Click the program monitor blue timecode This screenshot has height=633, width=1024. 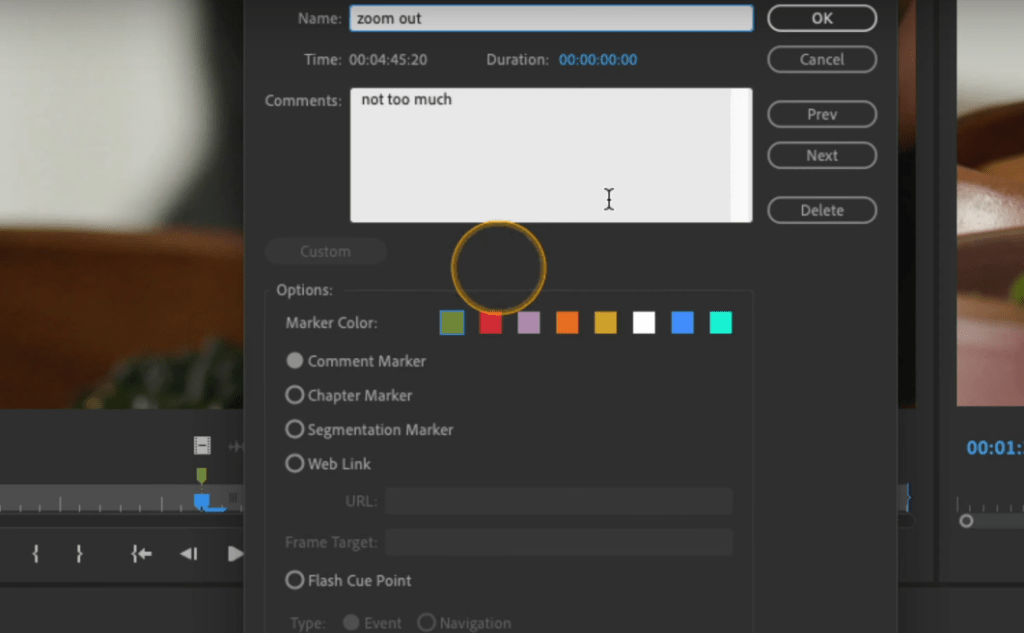coord(995,447)
